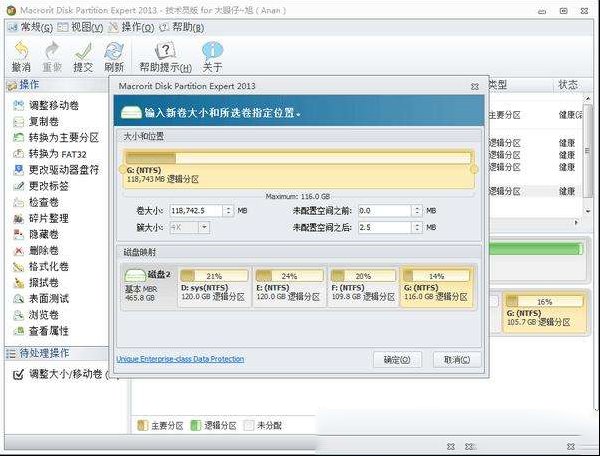The height and width of the screenshot is (456, 600).
Task: Click the 确定(O) OK button
Action: click(x=397, y=360)
